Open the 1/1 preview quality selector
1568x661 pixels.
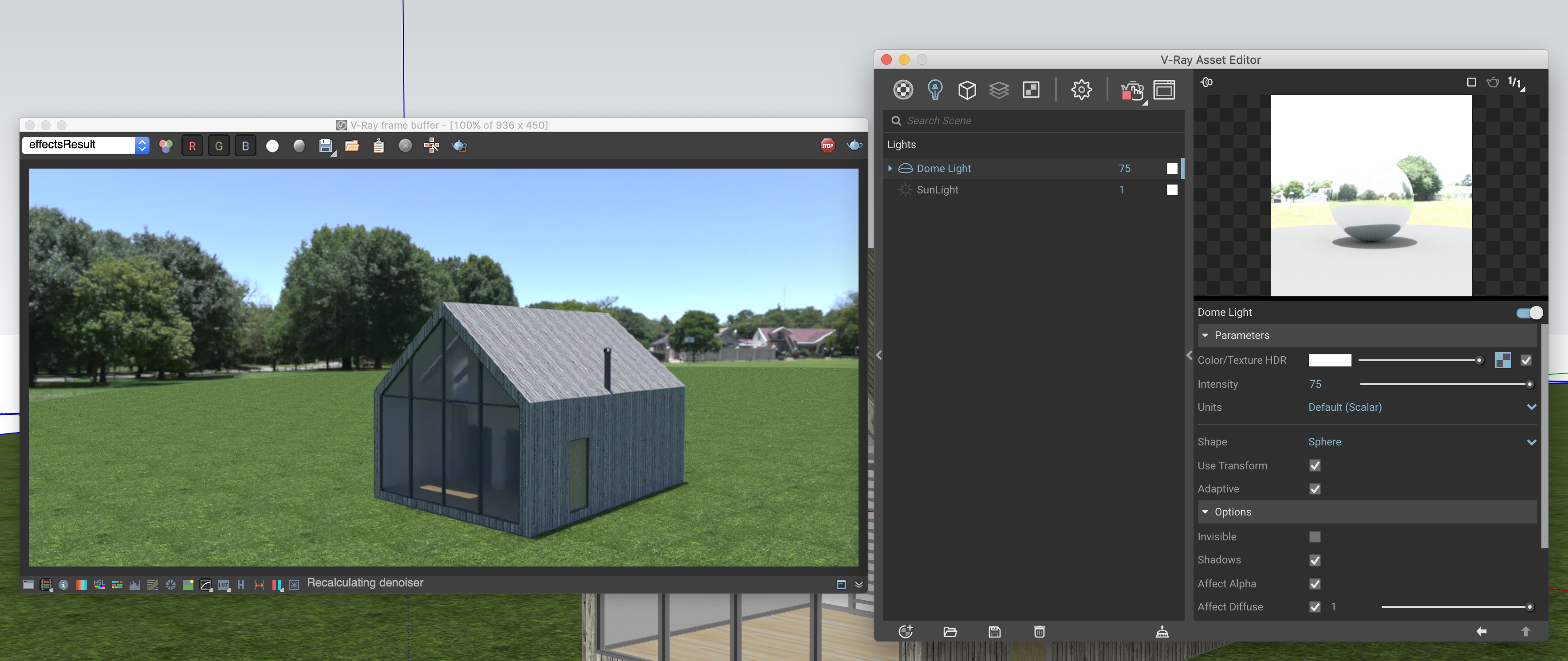pyautogui.click(x=1516, y=83)
